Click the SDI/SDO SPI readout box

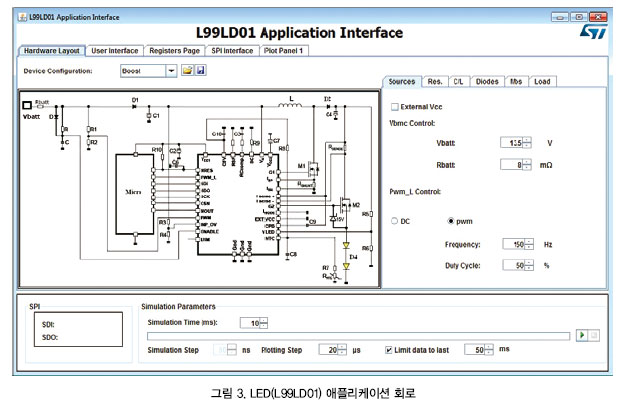[78, 329]
